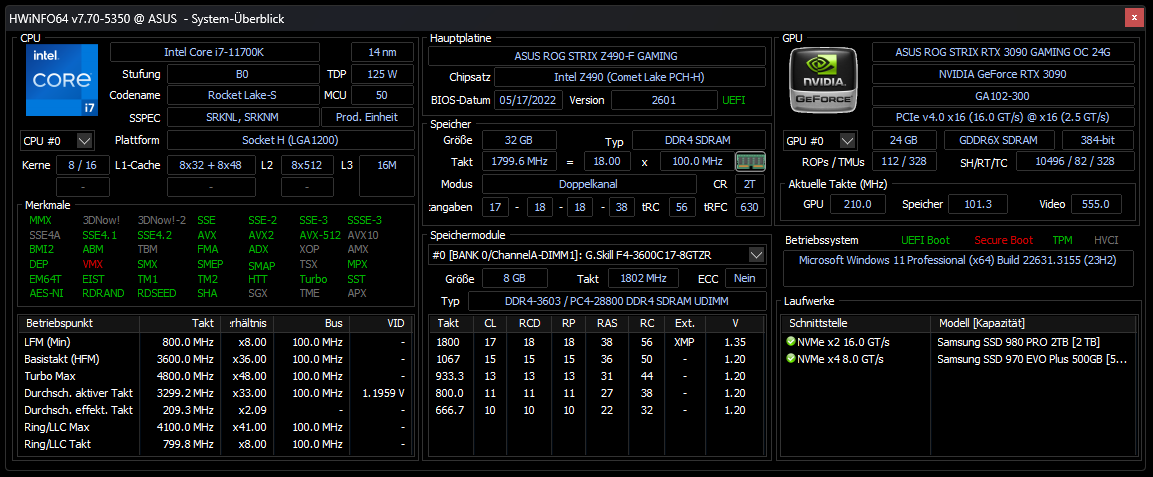
Task: Click the SRKNL, SRKNM SSPEC field
Action: point(242,117)
